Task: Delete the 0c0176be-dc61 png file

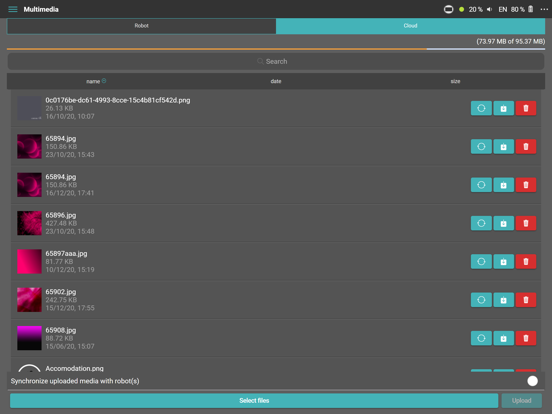Action: [x=526, y=108]
